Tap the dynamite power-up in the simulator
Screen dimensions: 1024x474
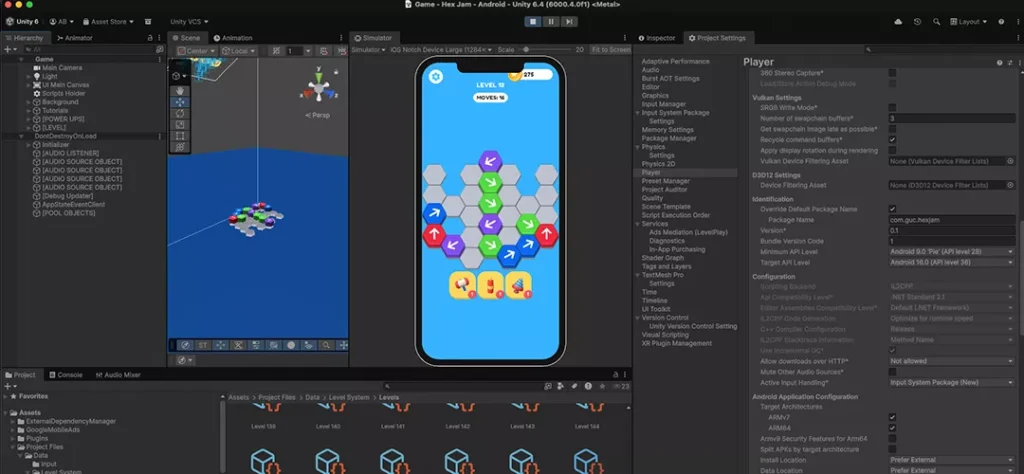click(490, 286)
